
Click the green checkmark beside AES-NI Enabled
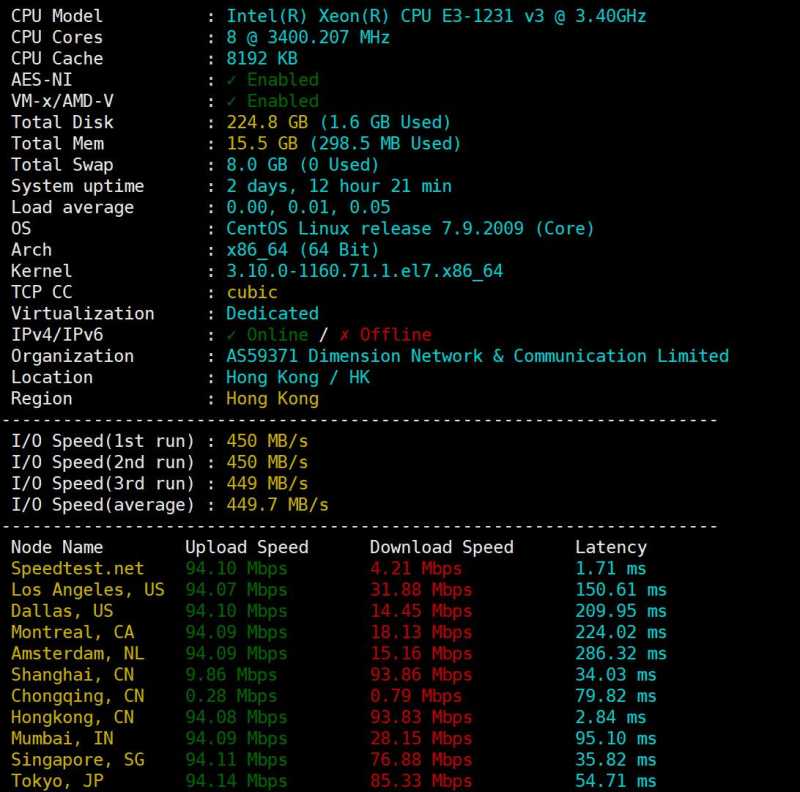pos(232,80)
